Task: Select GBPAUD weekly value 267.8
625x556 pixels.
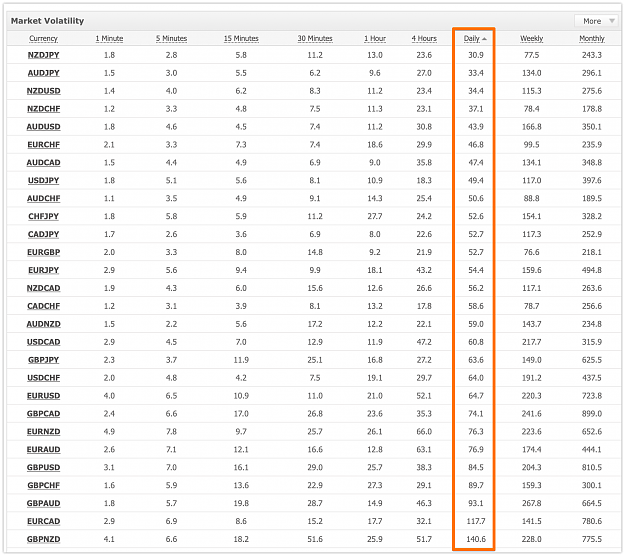Action: coord(532,503)
